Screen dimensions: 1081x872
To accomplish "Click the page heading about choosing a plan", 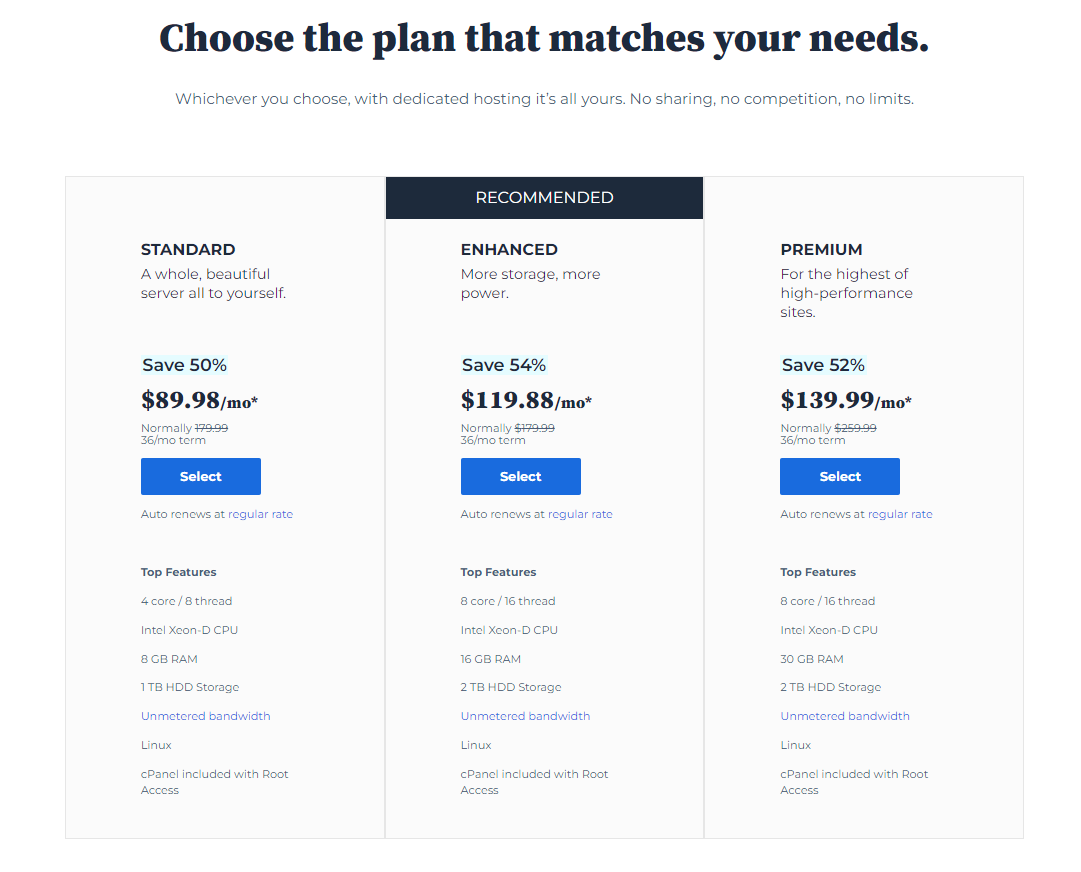I will click(x=544, y=39).
